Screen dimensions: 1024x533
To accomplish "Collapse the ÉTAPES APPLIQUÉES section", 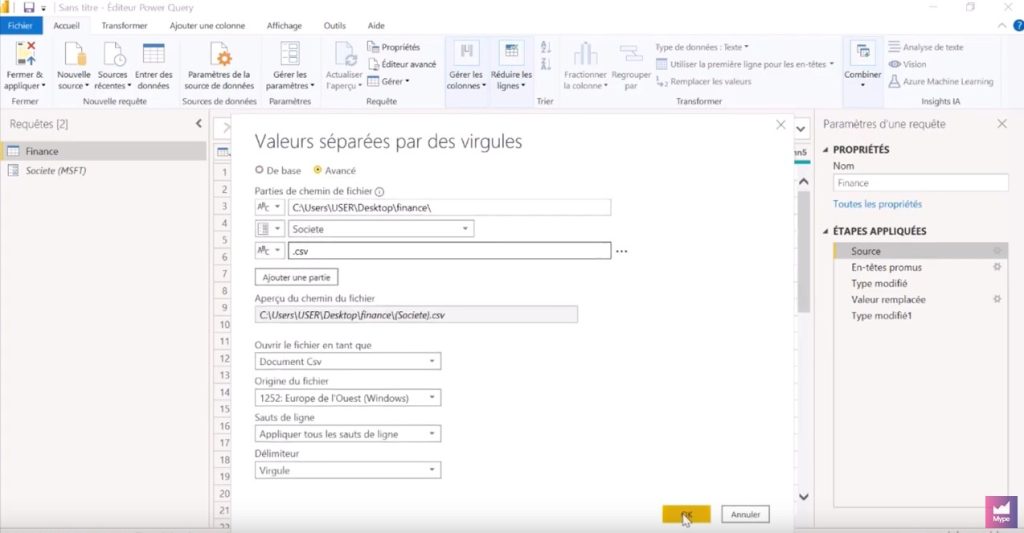I will pyautogui.click(x=825, y=231).
